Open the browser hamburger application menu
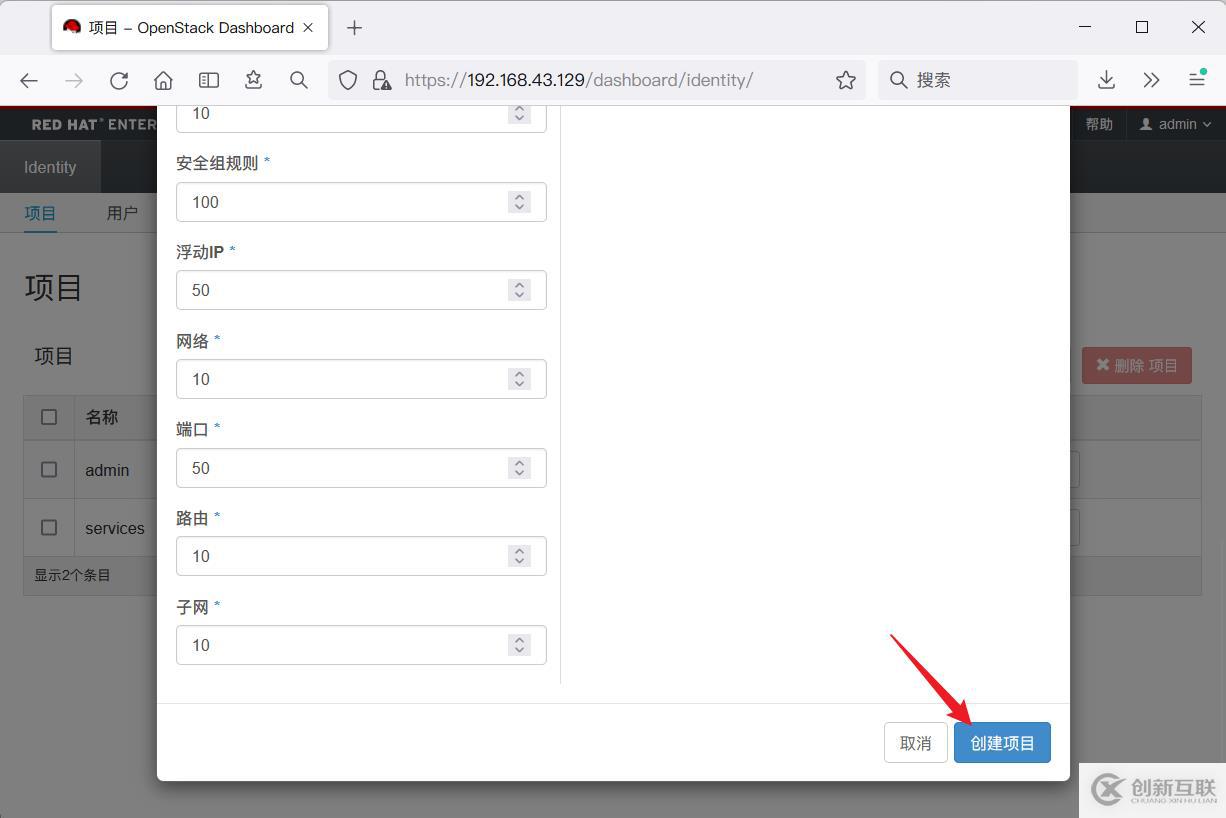 tap(1196, 80)
